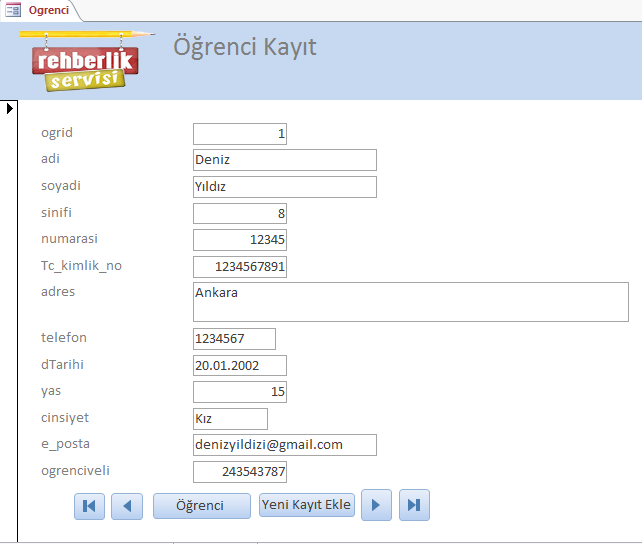This screenshot has width=642, height=544.
Task: Click the e_posta field with gmail address
Action: click(x=285, y=445)
